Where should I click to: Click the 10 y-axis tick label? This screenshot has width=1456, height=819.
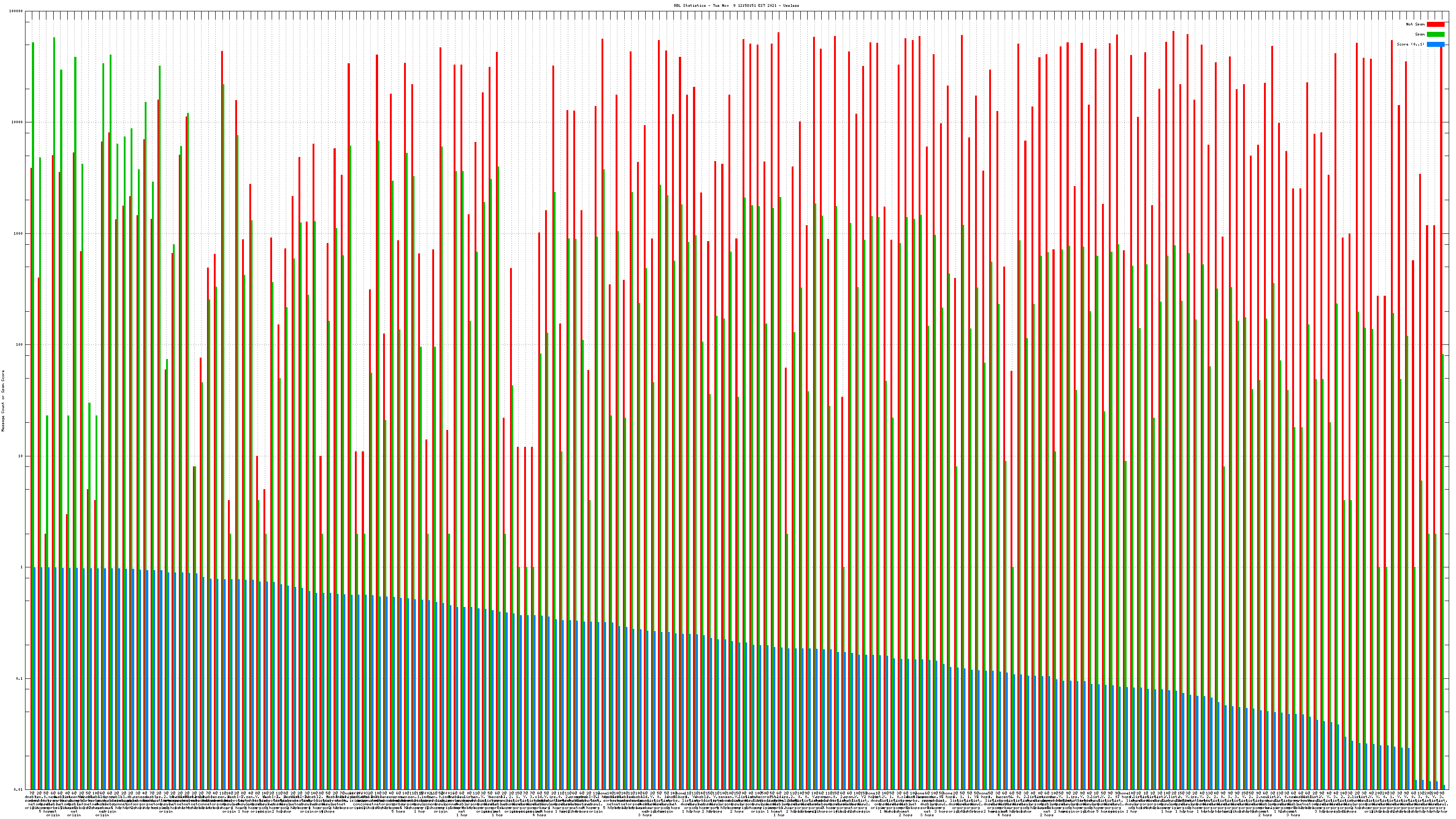click(20, 456)
